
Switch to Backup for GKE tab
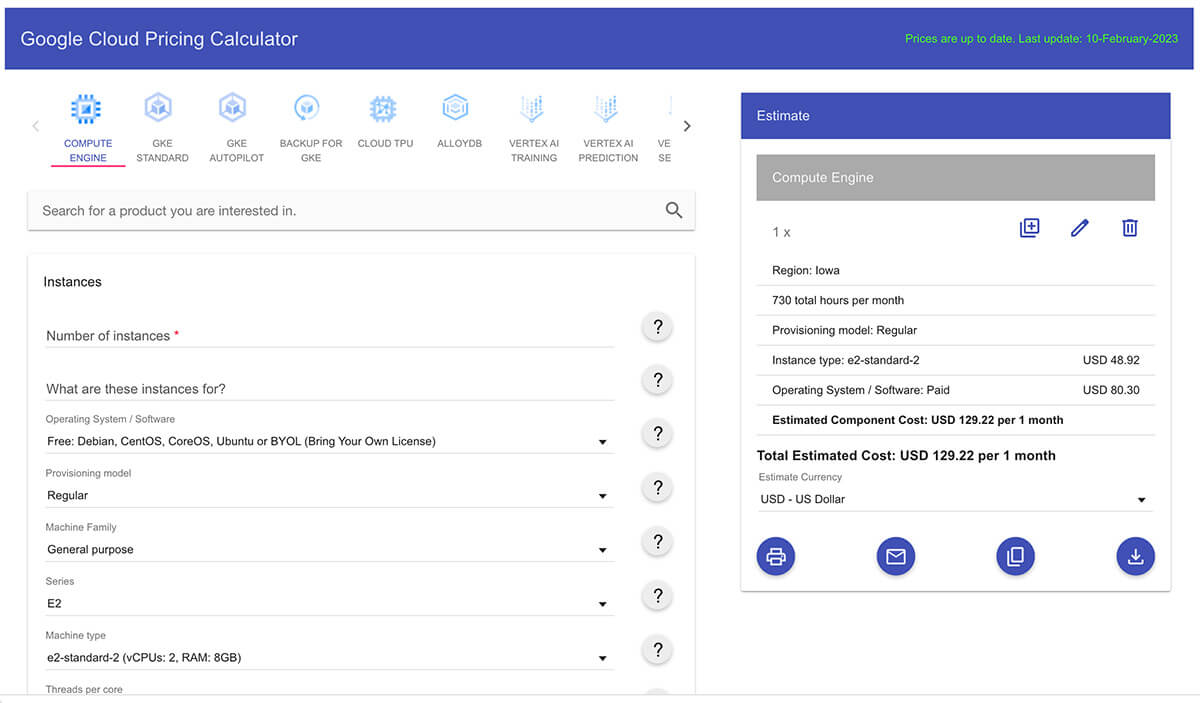point(310,127)
